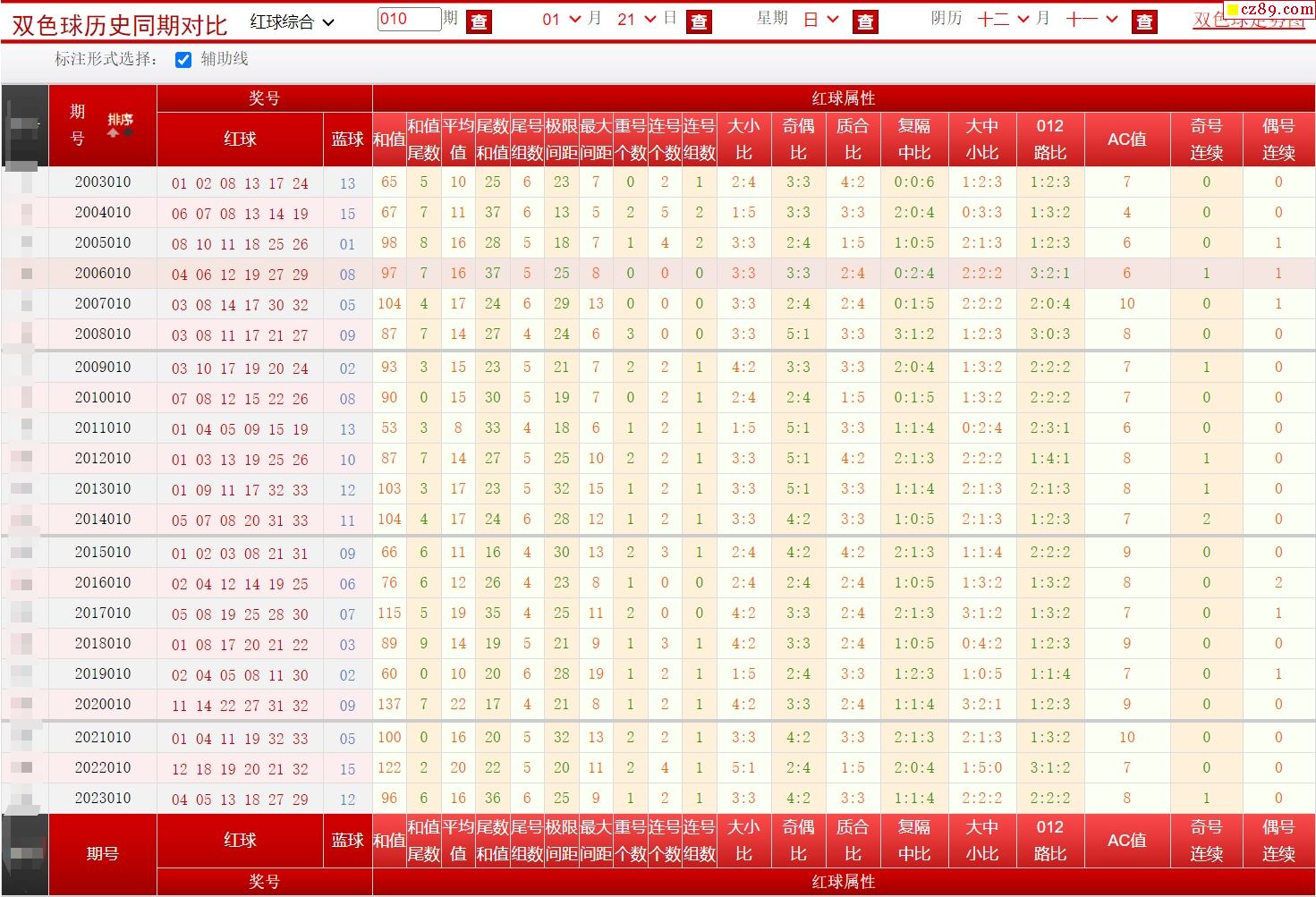Click the 排序 sort arrows icon
This screenshot has height=897, width=1316.
click(x=120, y=125)
